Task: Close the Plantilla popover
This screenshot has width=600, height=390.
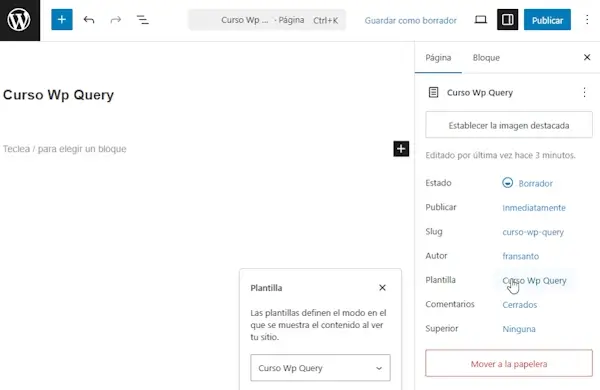Action: pos(382,287)
